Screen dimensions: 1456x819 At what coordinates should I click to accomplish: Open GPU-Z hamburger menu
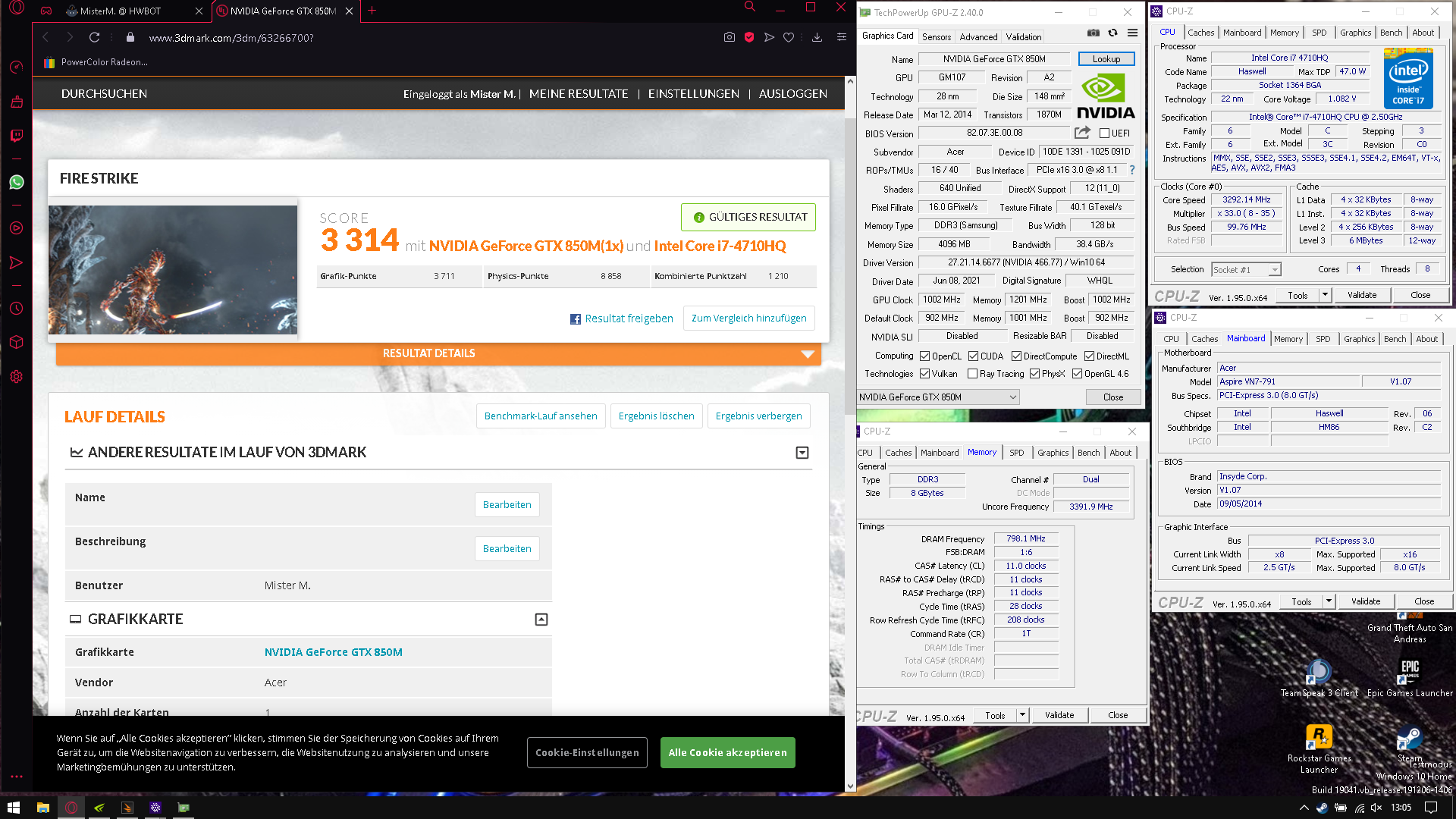tap(1132, 33)
